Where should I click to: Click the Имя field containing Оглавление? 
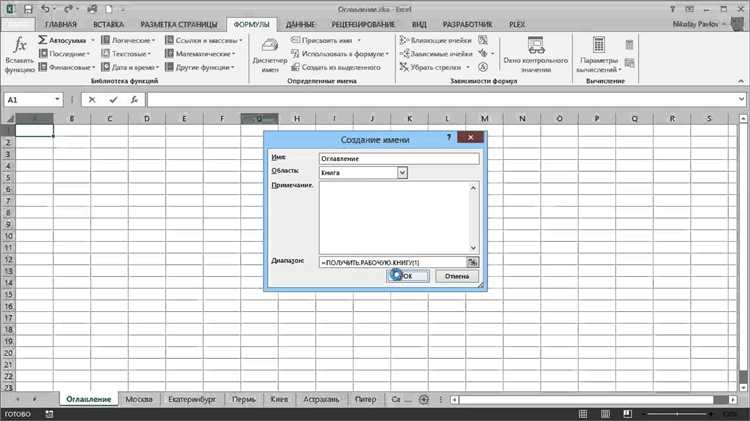[x=399, y=158]
